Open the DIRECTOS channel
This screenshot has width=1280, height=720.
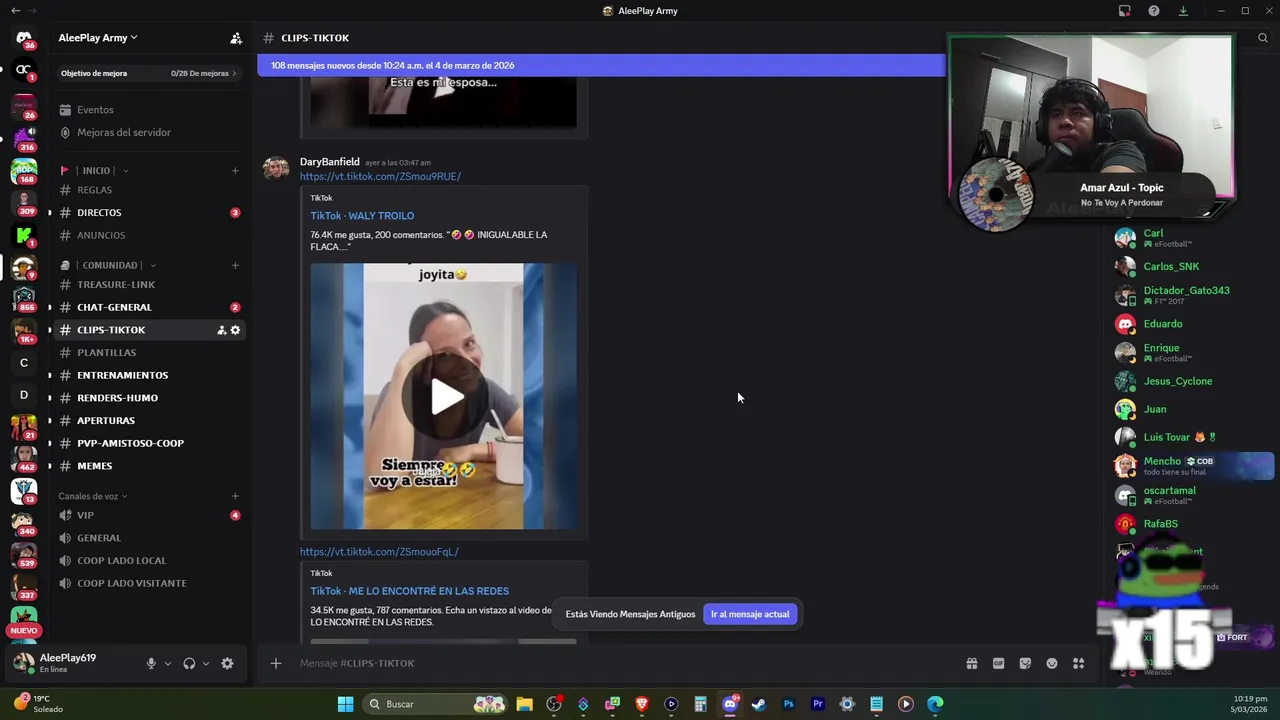pos(99,213)
